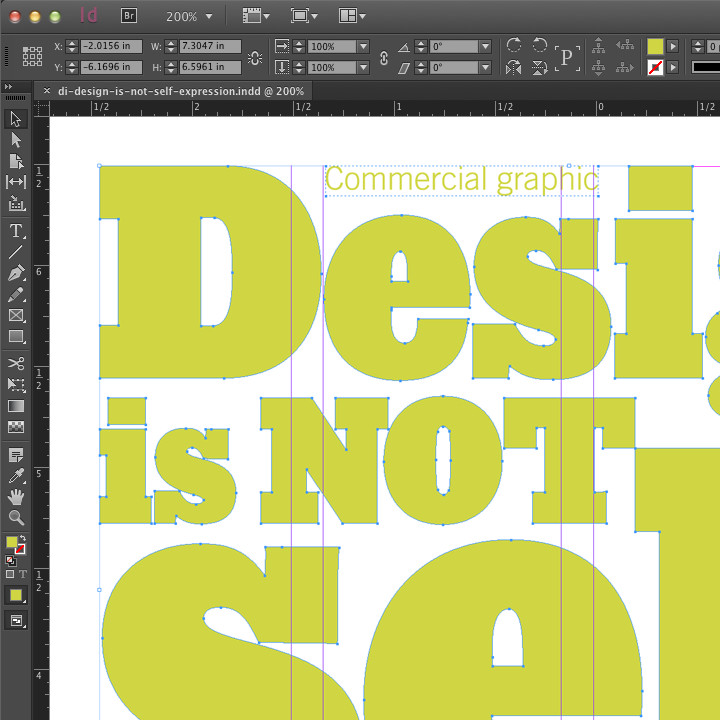
Task: Select the Page tool
Action: [x=16, y=161]
